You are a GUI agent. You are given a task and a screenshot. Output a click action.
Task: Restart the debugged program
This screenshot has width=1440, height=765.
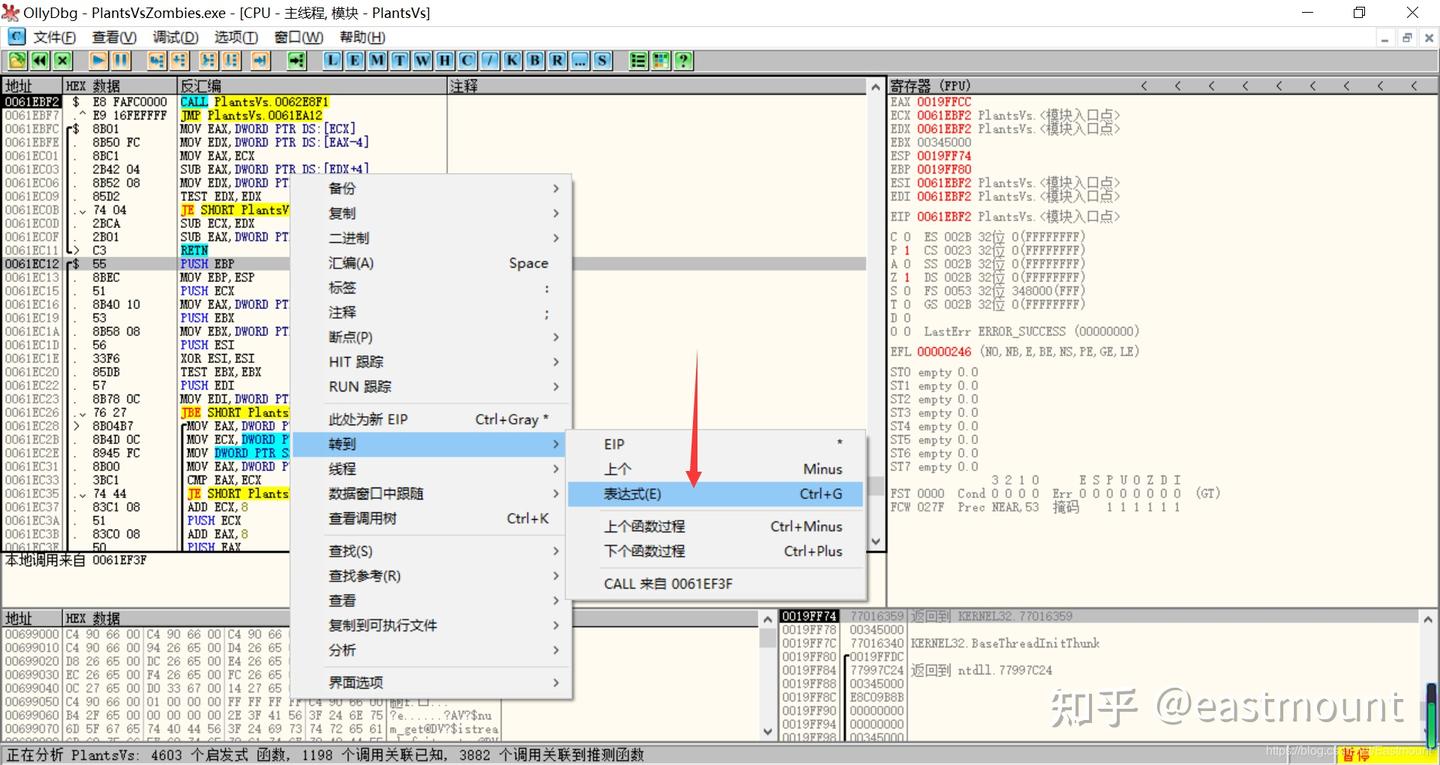click(40, 60)
